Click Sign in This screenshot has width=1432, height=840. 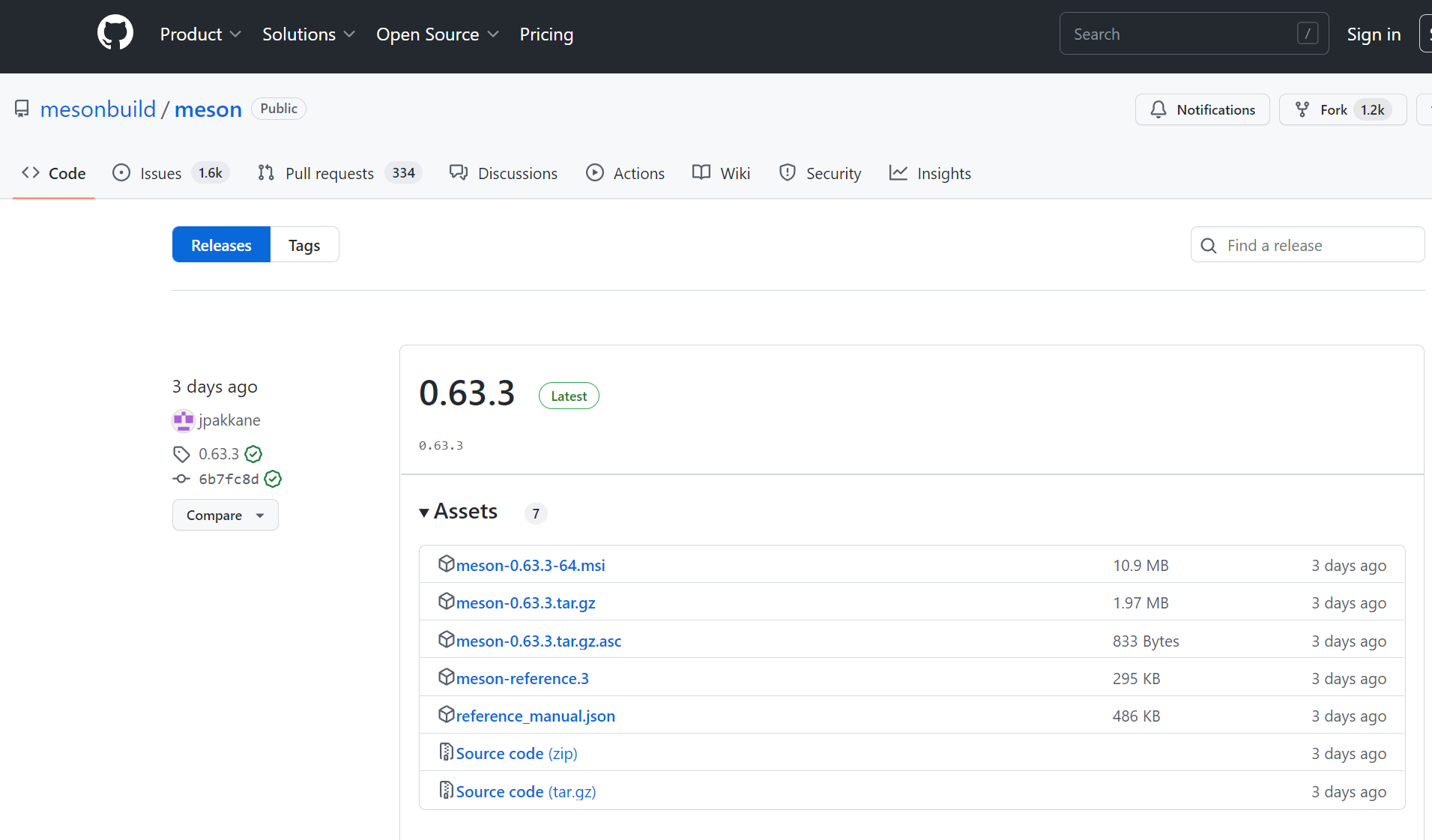point(1374,34)
